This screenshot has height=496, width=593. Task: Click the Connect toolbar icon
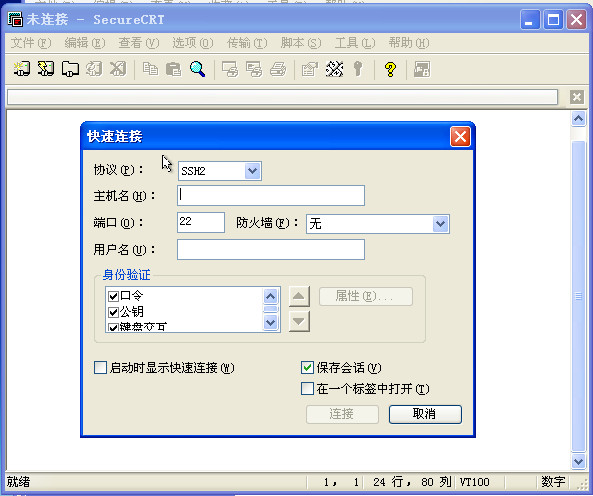[22, 69]
